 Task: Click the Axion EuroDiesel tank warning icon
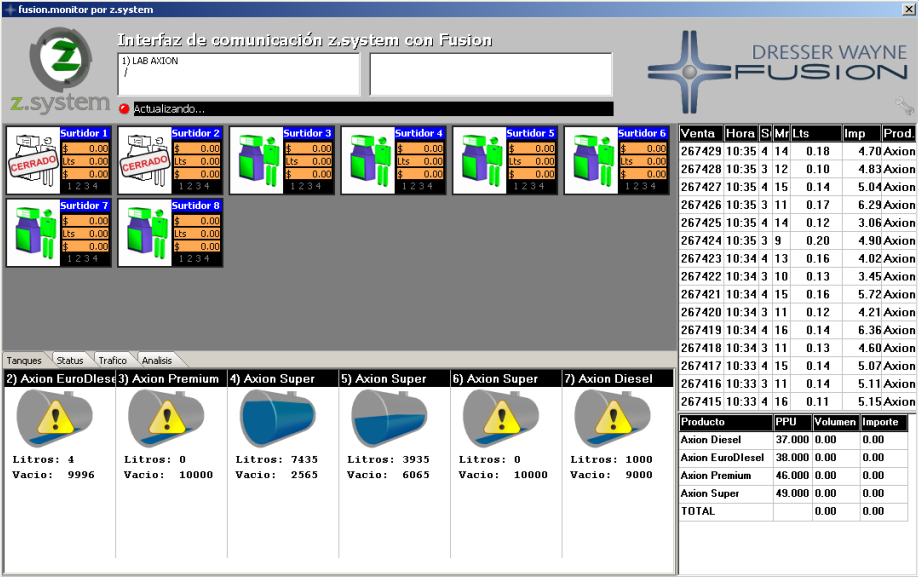(x=55, y=418)
